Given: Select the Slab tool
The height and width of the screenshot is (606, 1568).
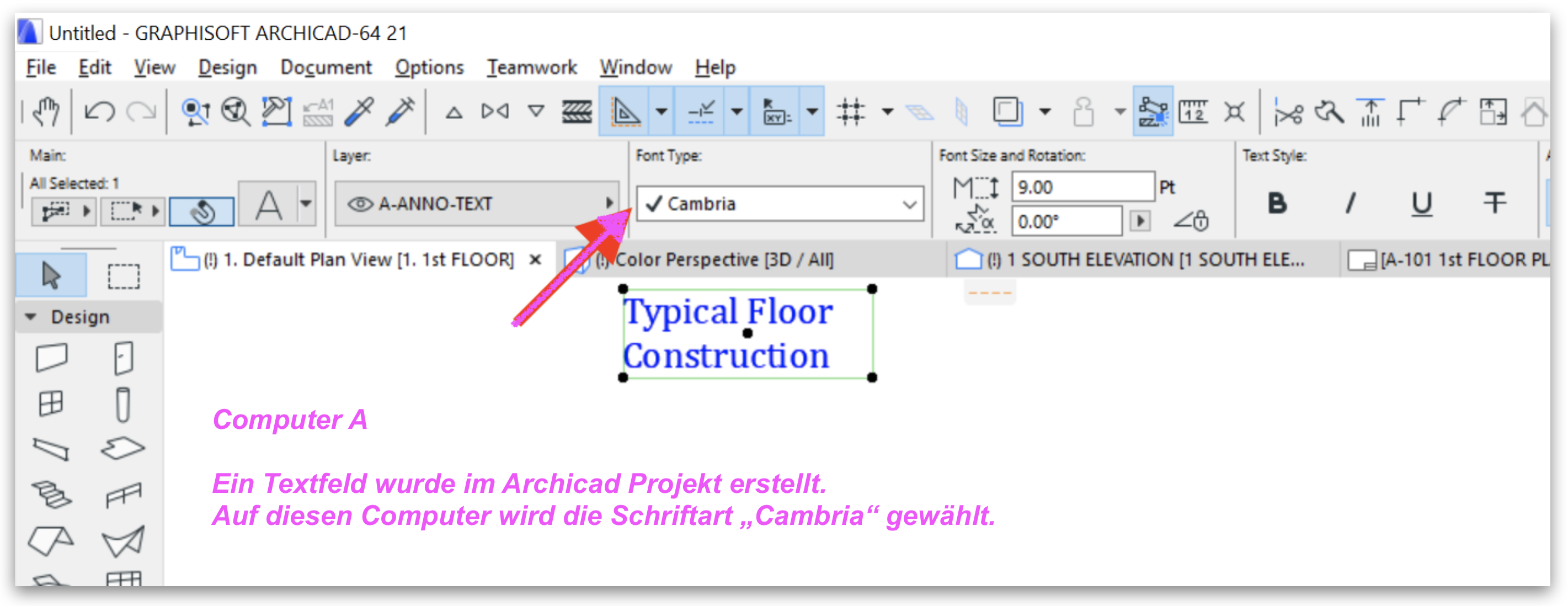Looking at the screenshot, I should point(122,449).
